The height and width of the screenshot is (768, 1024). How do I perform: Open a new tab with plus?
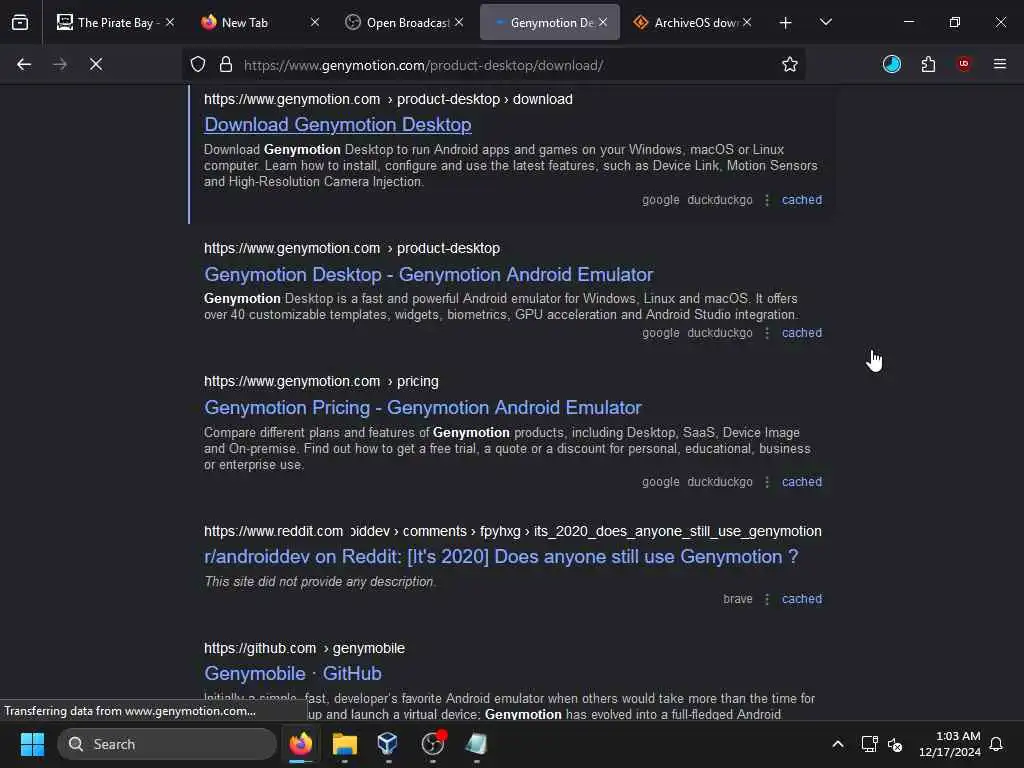pyautogui.click(x=786, y=23)
